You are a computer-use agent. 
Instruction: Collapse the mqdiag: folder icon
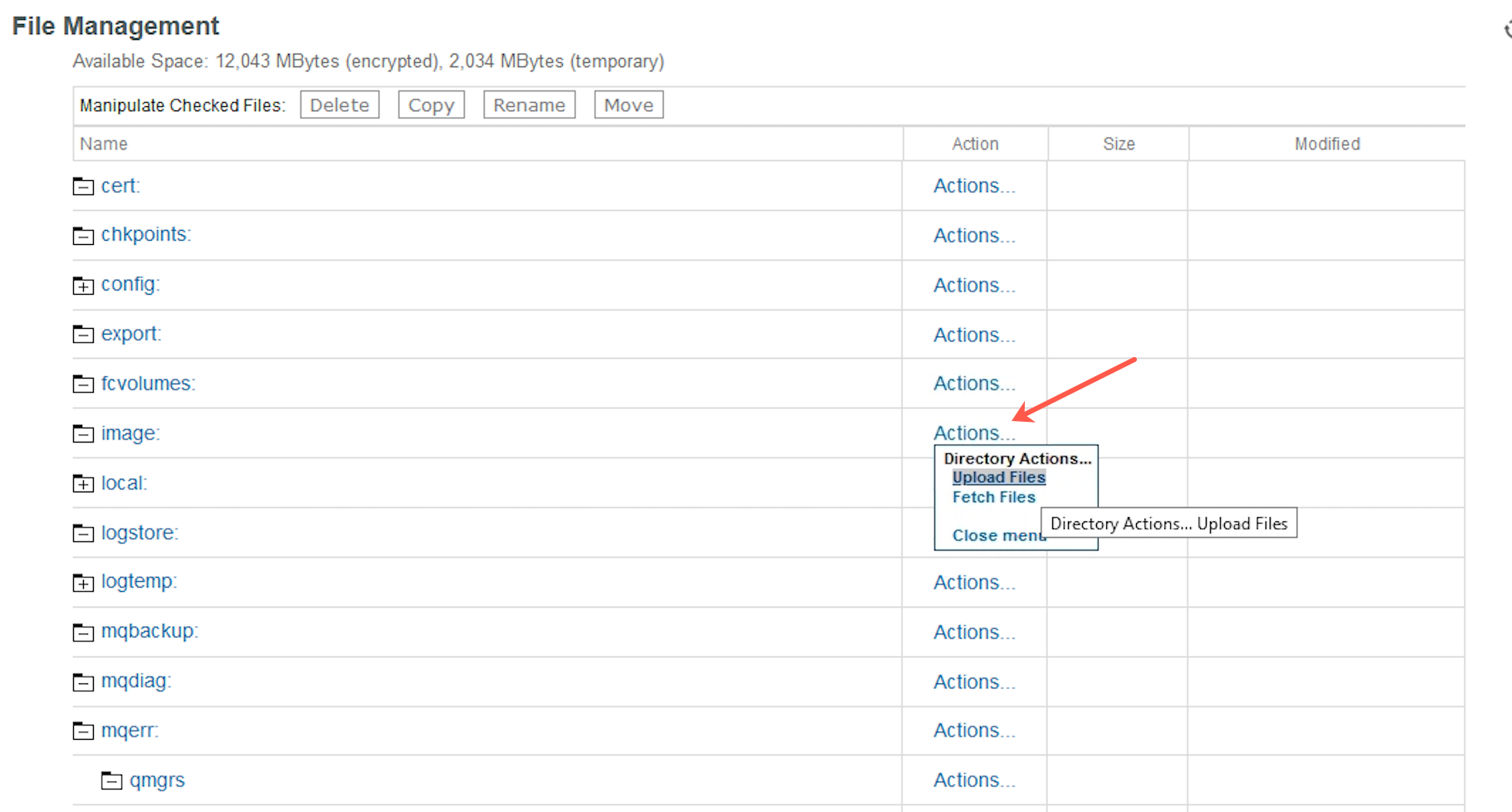(x=83, y=682)
